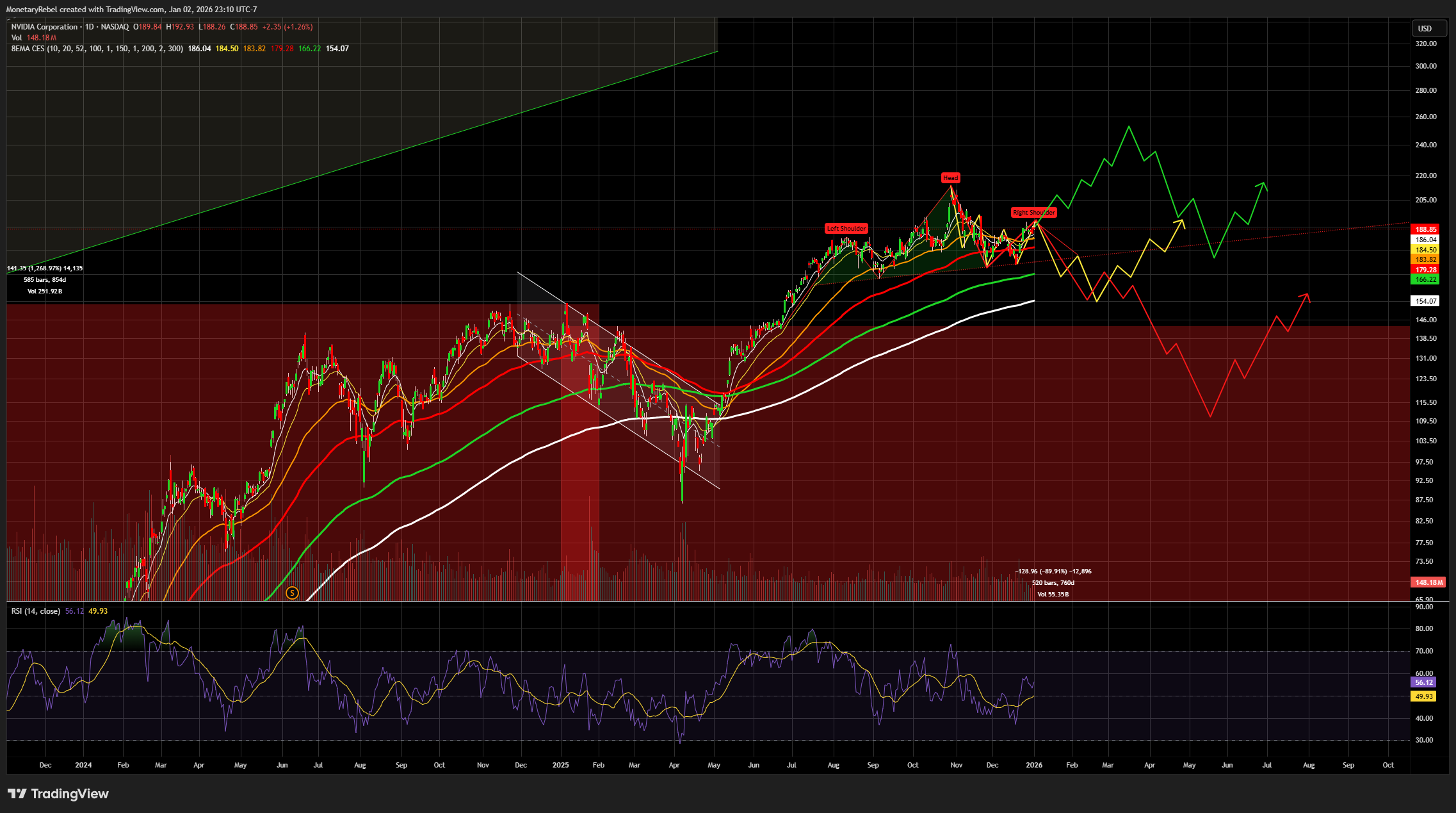
Task: Select the RSI (14, close) legend
Action: pos(36,611)
